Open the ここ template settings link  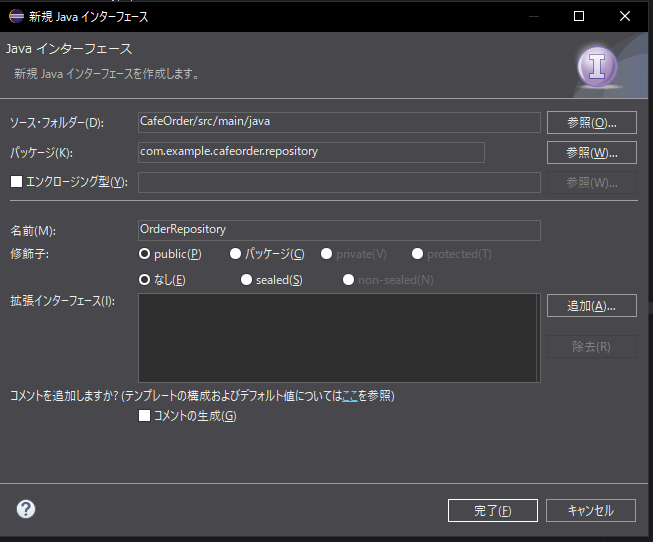(x=349, y=396)
